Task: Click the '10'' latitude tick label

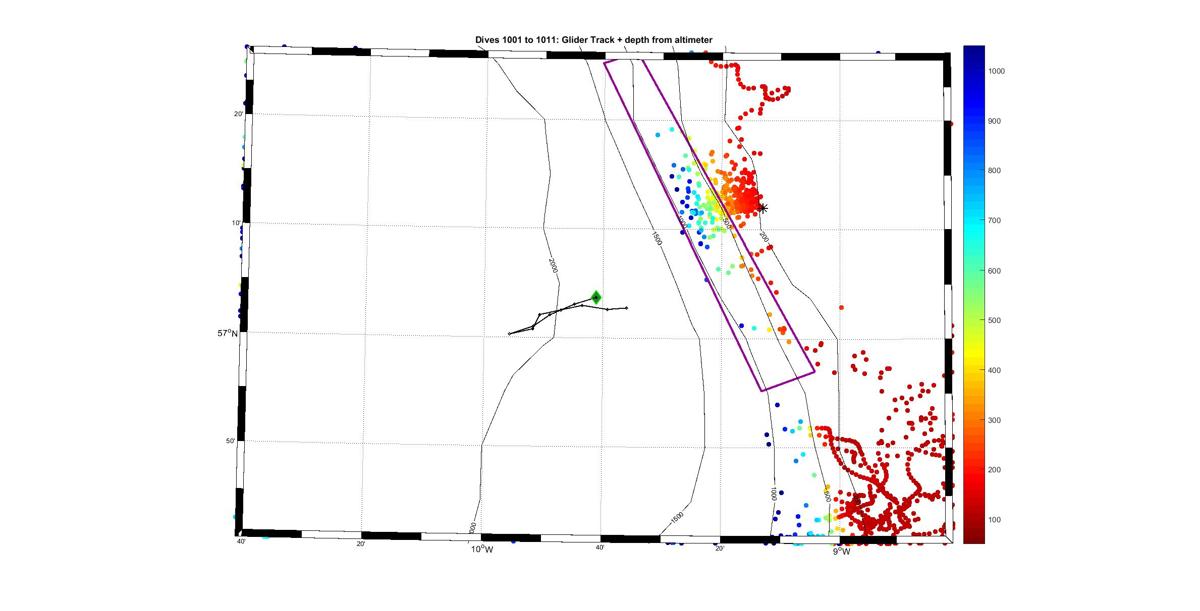Action: tap(238, 223)
